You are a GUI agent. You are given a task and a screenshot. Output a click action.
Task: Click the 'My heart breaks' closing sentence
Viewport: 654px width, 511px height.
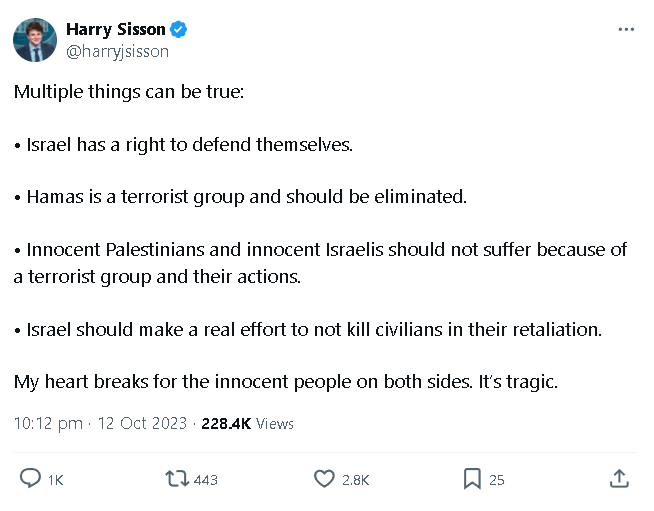(x=286, y=382)
